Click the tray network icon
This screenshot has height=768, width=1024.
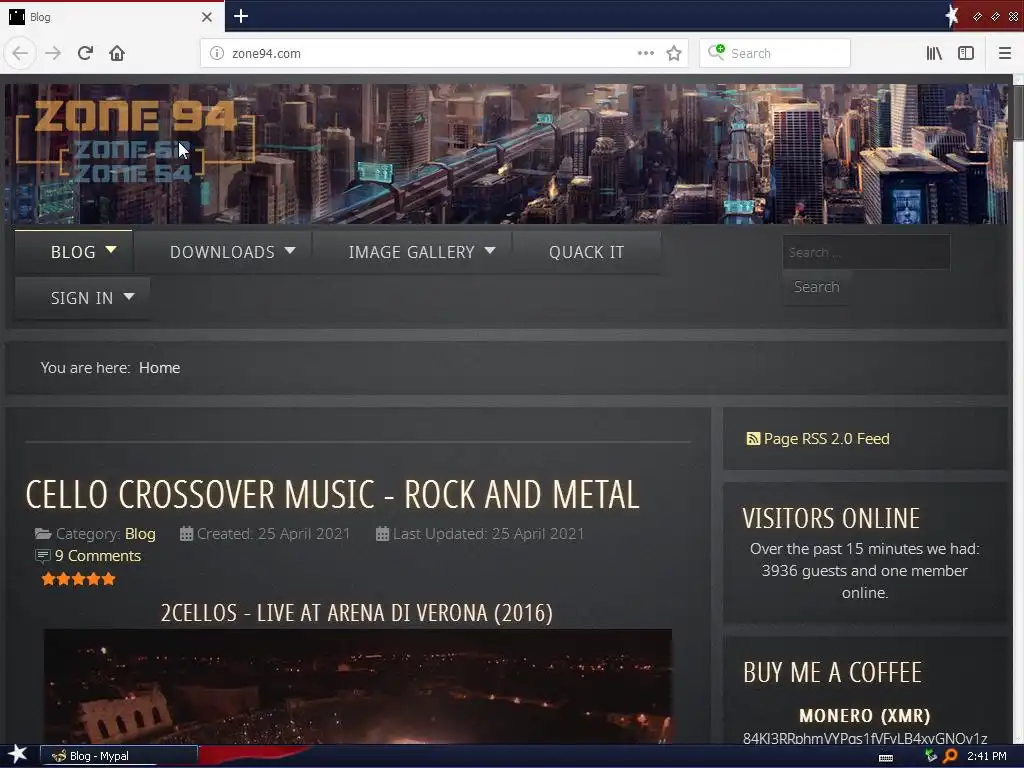click(931, 756)
